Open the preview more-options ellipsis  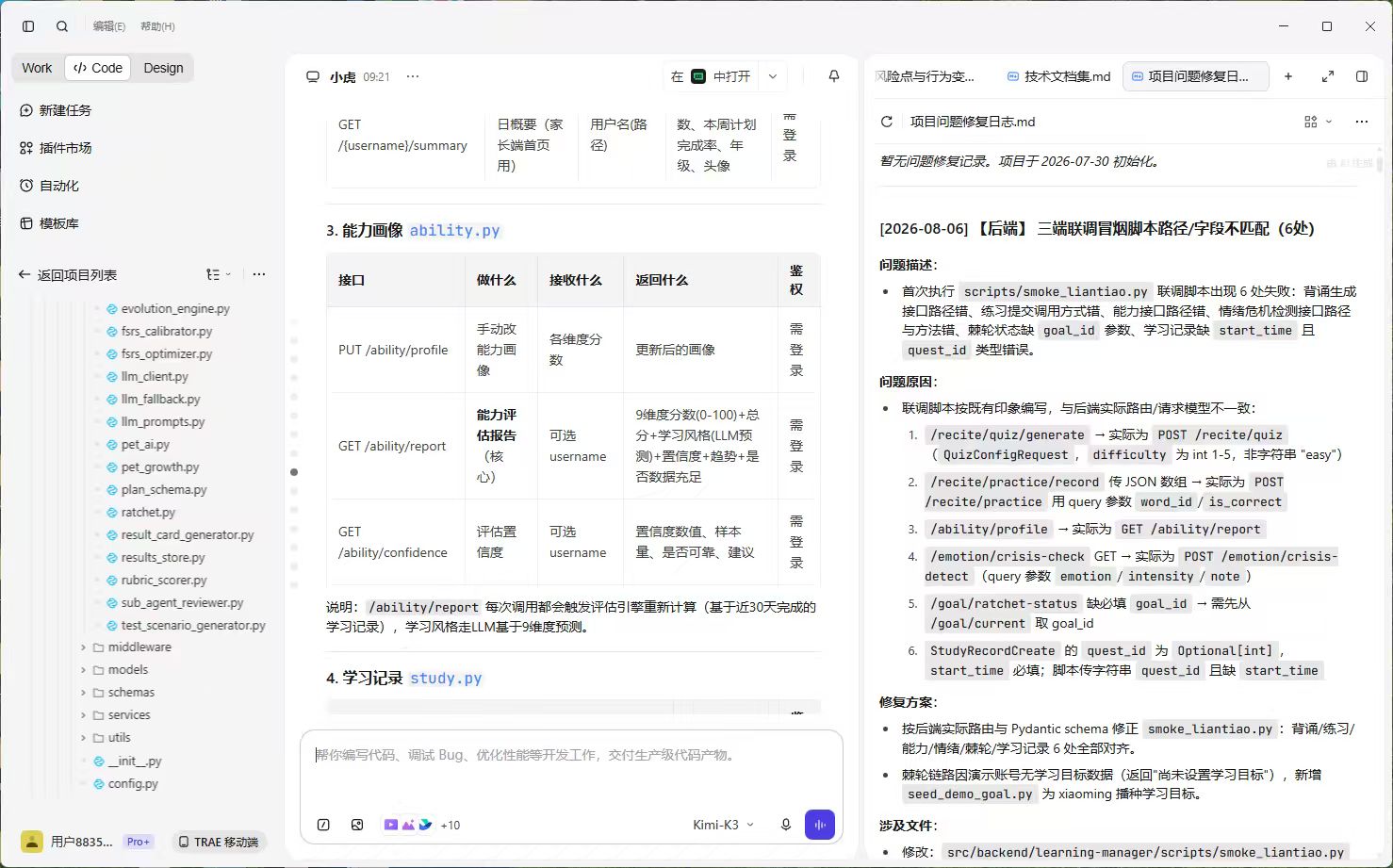[1361, 122]
